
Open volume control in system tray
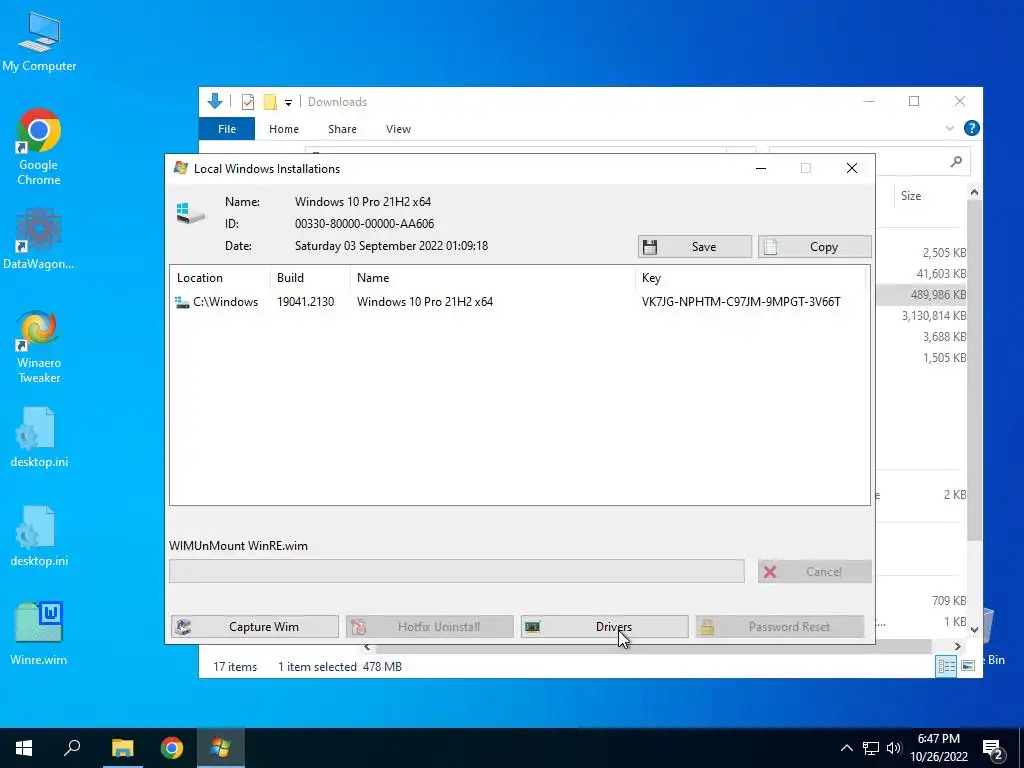(x=894, y=748)
